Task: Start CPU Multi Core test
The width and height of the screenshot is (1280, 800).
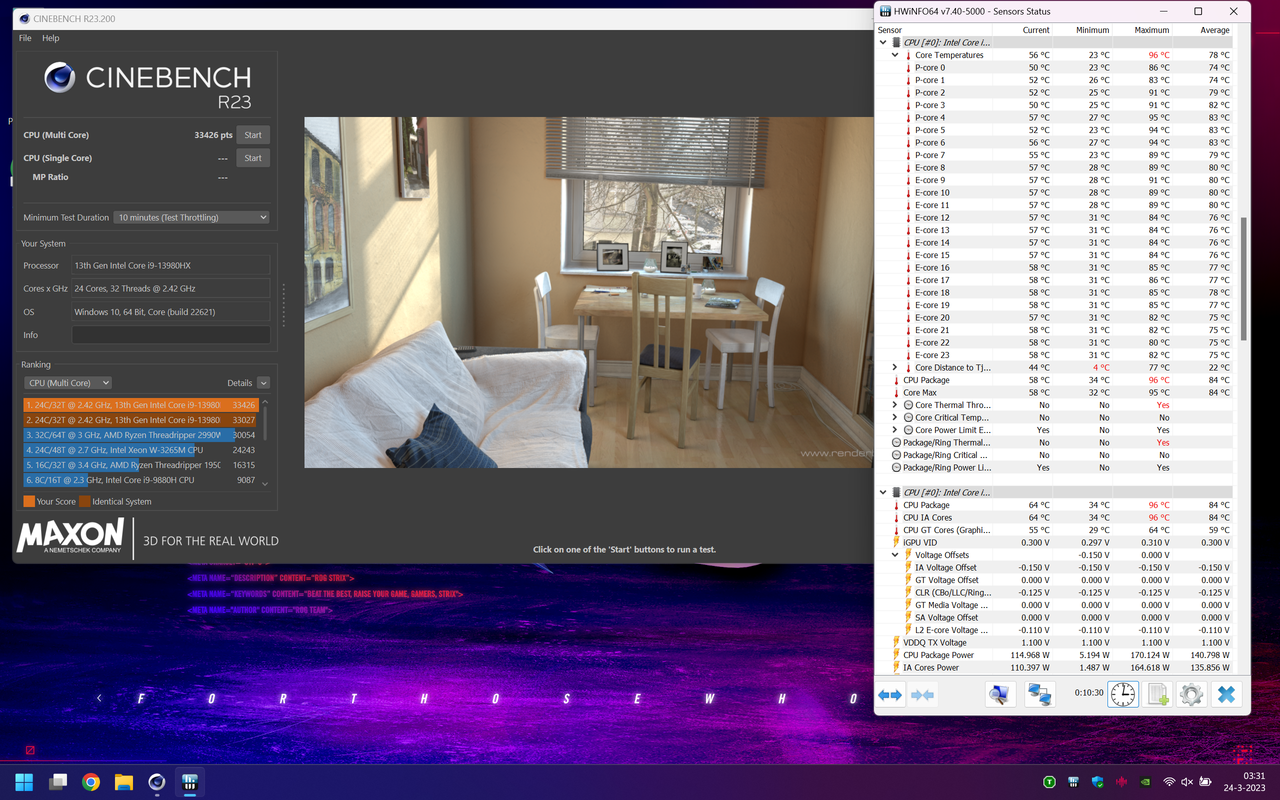Action: (x=253, y=135)
